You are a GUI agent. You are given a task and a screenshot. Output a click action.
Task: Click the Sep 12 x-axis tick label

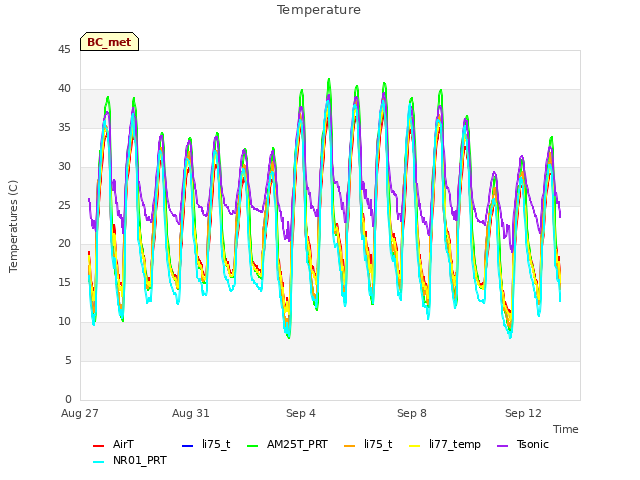coord(523,413)
